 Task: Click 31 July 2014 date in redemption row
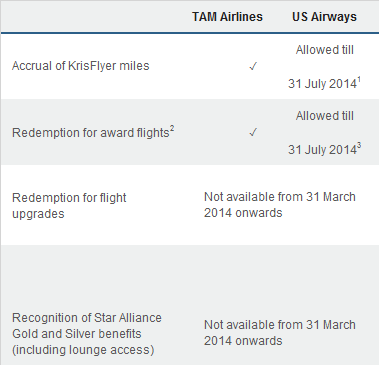tap(322, 150)
